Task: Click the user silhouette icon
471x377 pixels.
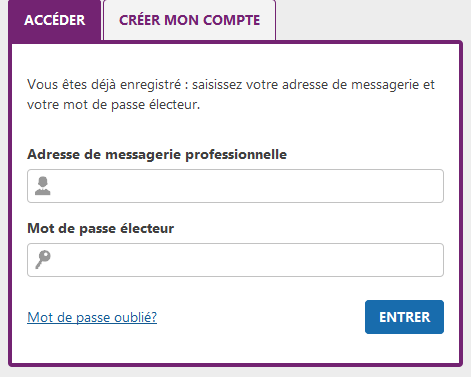Action: coord(43,186)
